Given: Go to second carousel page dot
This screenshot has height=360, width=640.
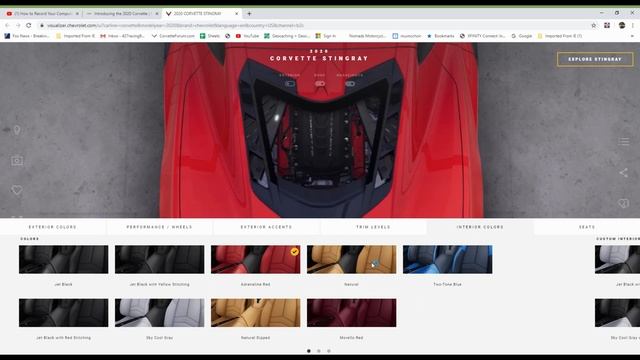Looking at the screenshot, I should 319,351.
